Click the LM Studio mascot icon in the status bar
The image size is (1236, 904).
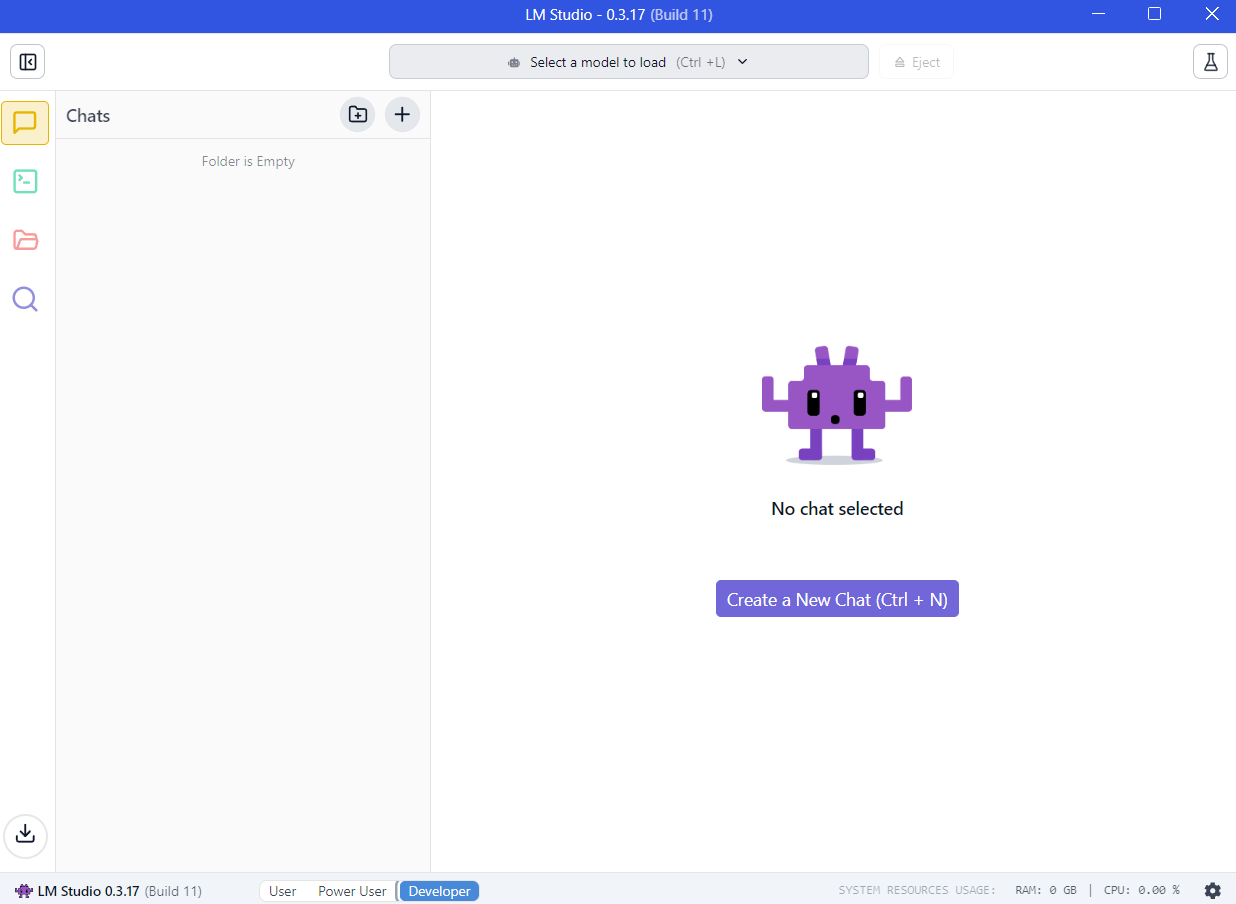click(24, 890)
